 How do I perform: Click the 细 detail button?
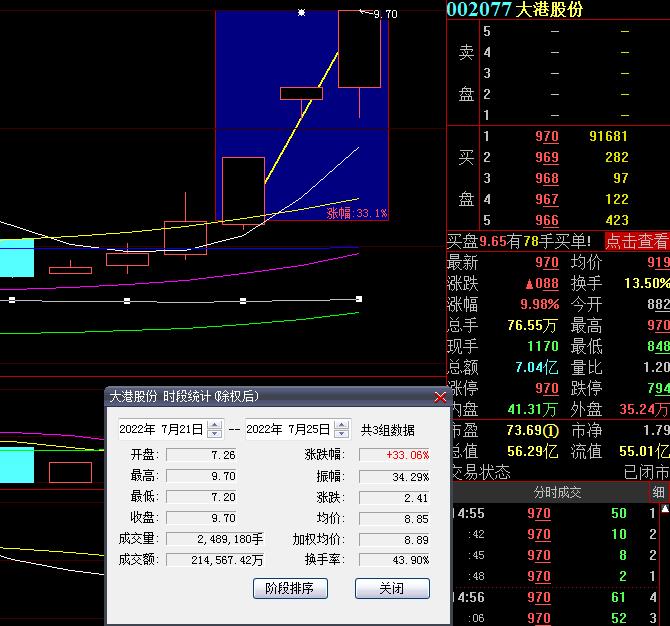pyautogui.click(x=659, y=492)
